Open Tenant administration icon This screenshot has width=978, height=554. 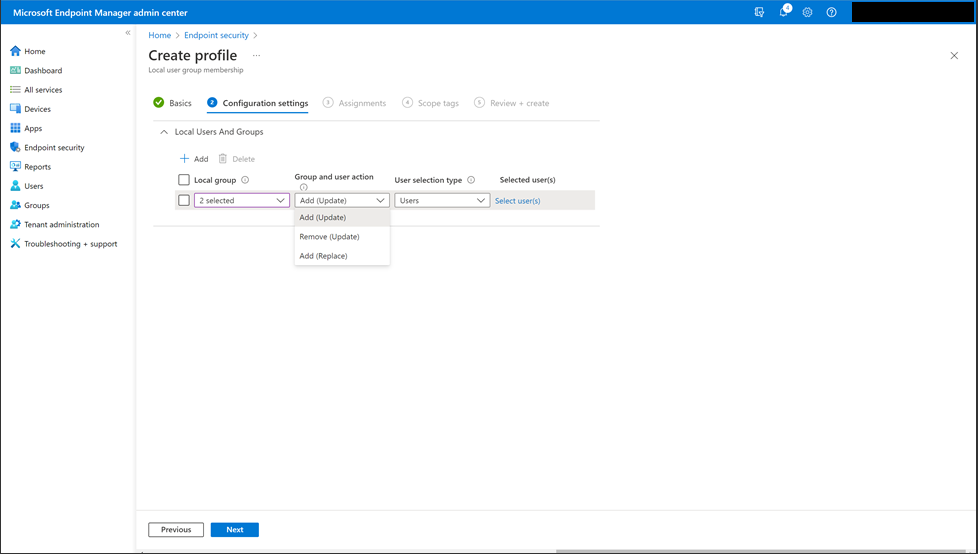coord(16,224)
